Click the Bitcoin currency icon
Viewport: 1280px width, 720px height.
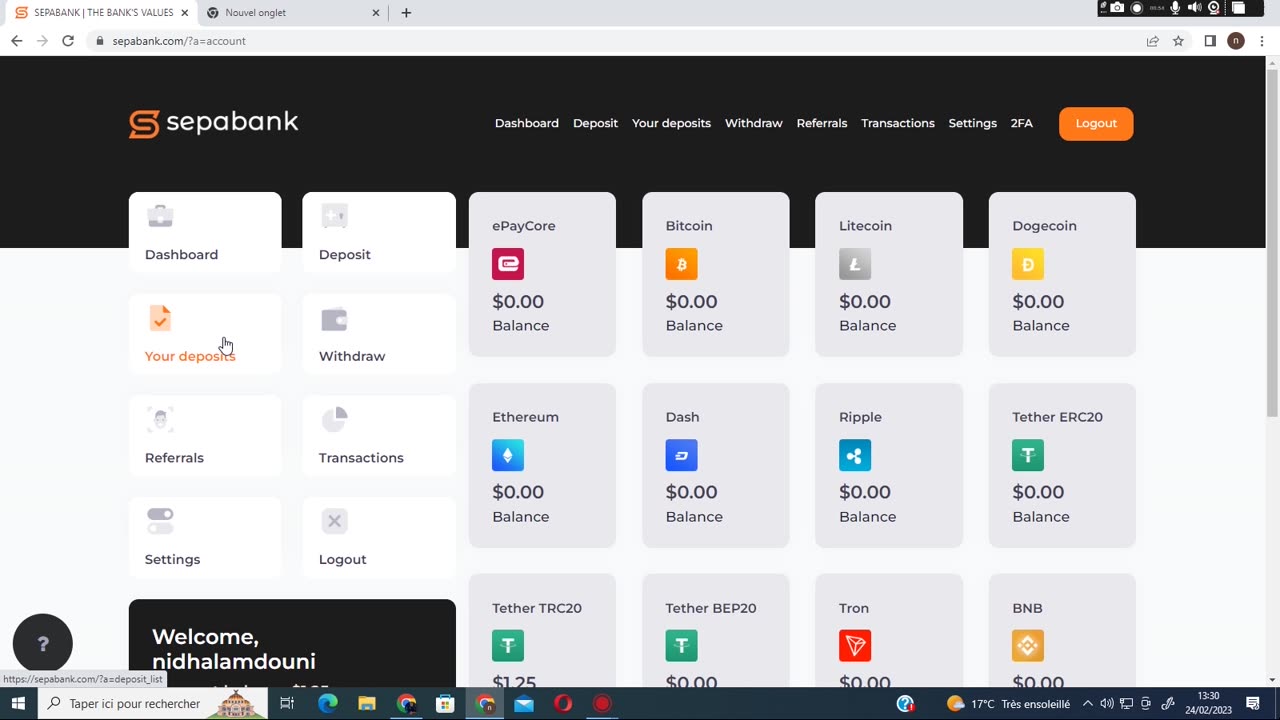(682, 264)
